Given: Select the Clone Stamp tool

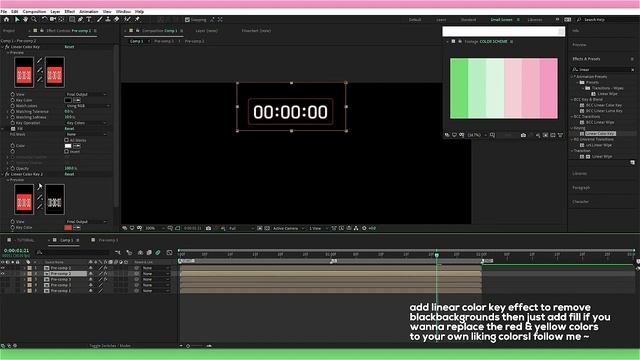Looking at the screenshot, I should (x=108, y=19).
